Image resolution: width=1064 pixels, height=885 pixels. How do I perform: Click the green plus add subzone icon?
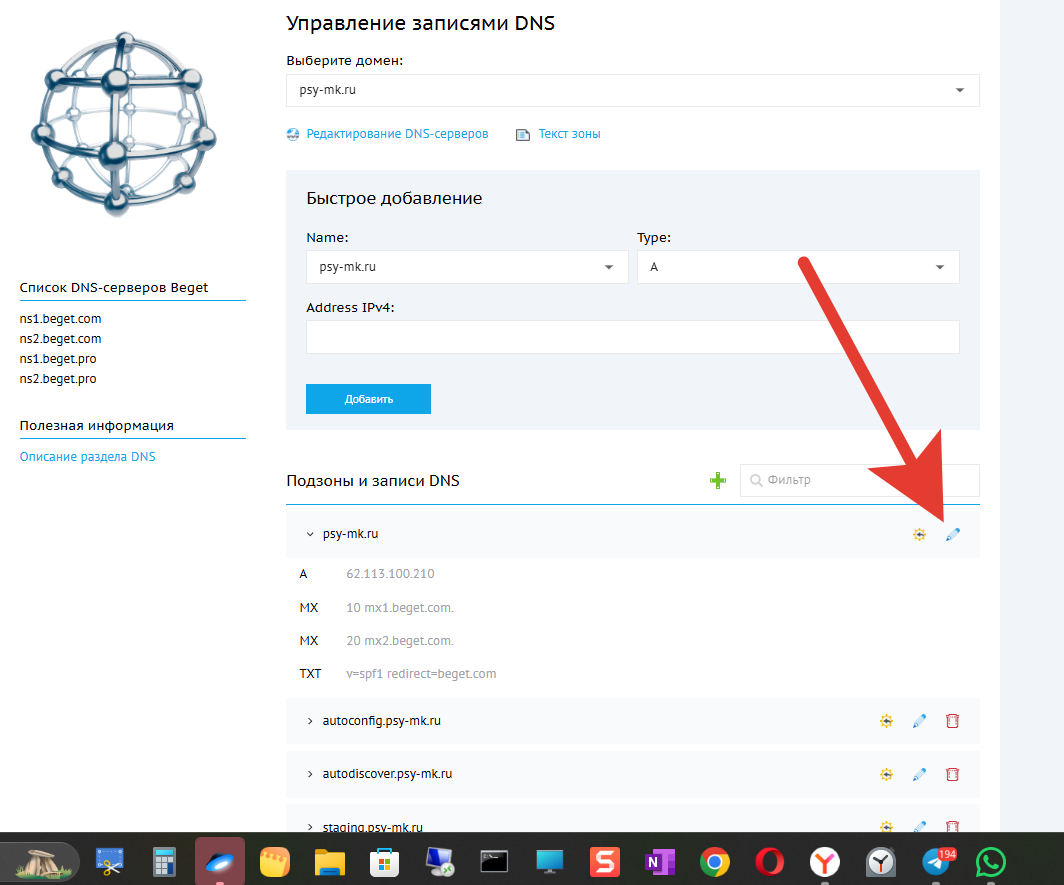pos(717,480)
